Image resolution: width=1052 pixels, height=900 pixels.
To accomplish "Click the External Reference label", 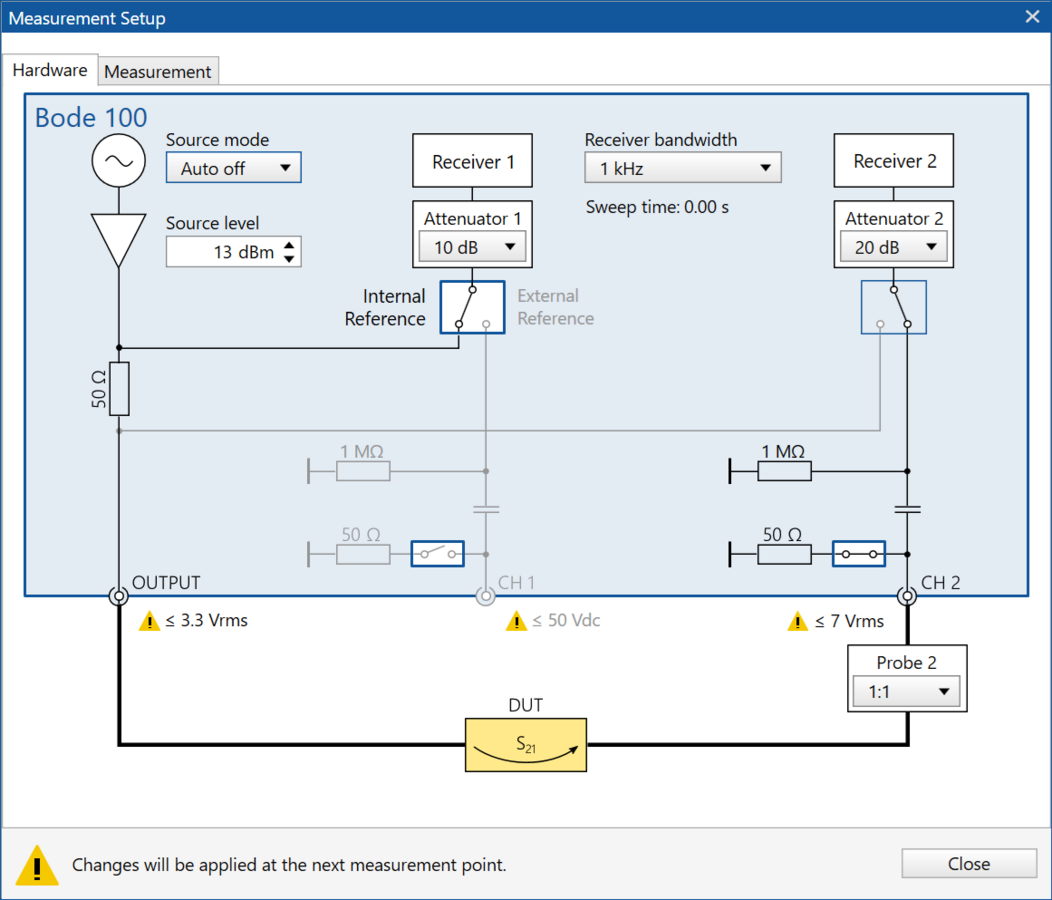I will click(x=556, y=307).
